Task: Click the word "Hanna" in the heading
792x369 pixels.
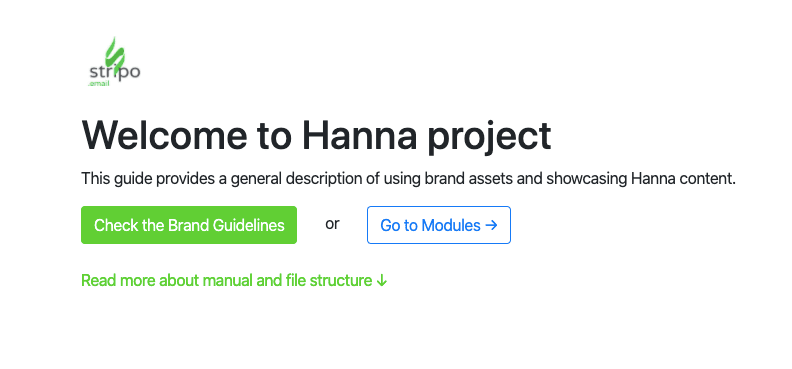Action: point(360,135)
